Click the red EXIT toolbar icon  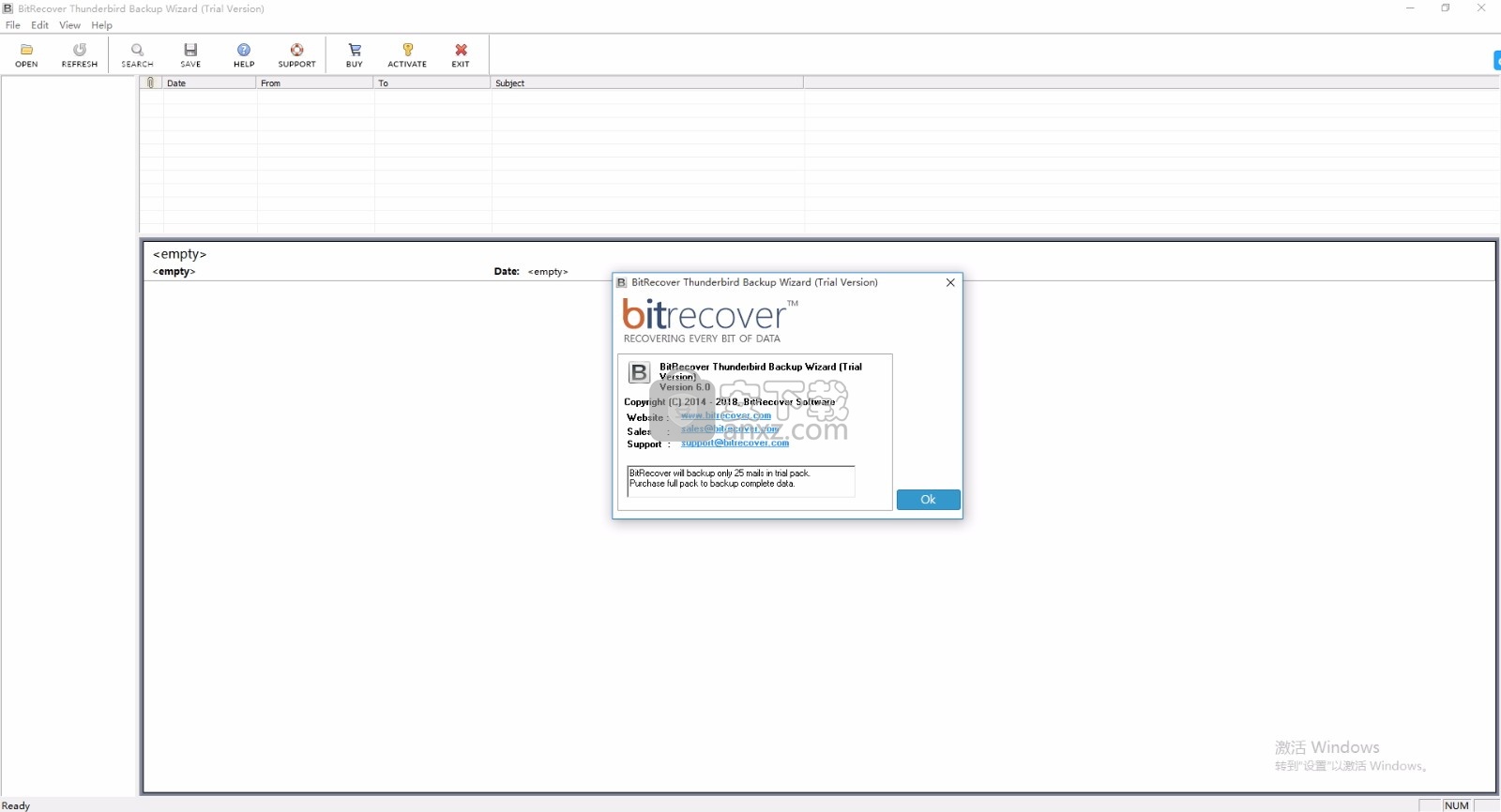461,54
